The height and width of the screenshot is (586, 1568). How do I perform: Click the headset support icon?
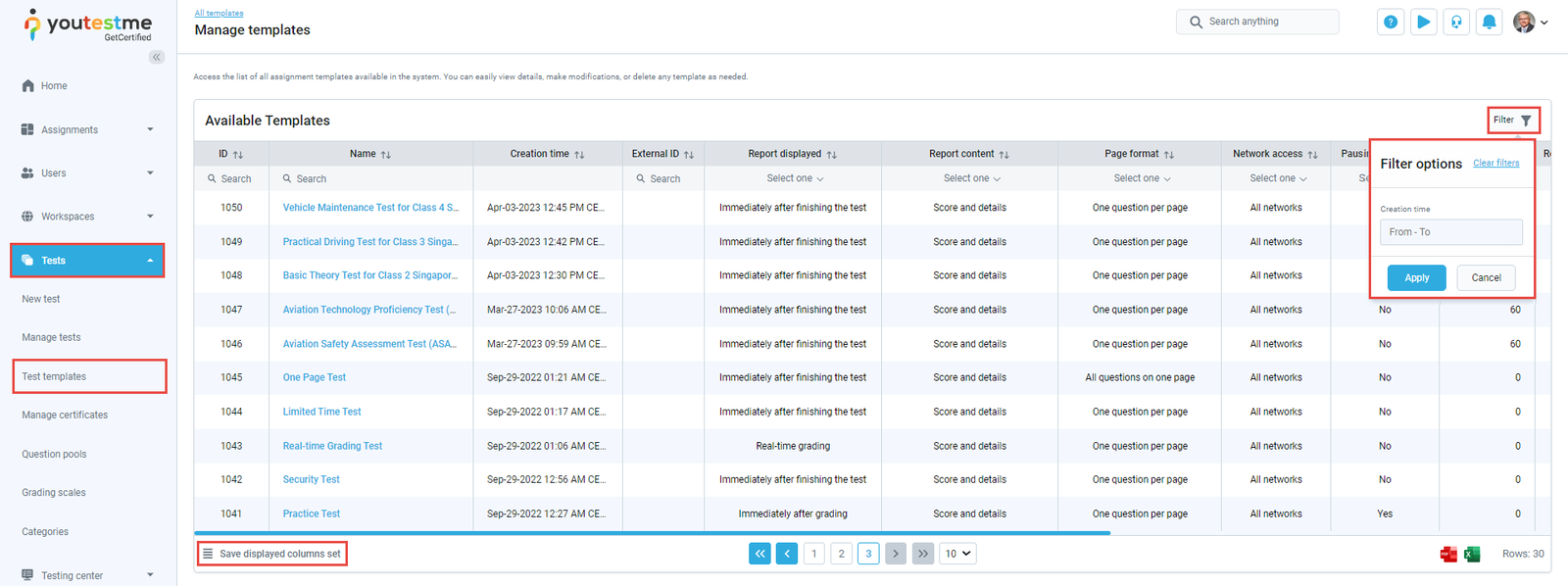[x=1456, y=23]
